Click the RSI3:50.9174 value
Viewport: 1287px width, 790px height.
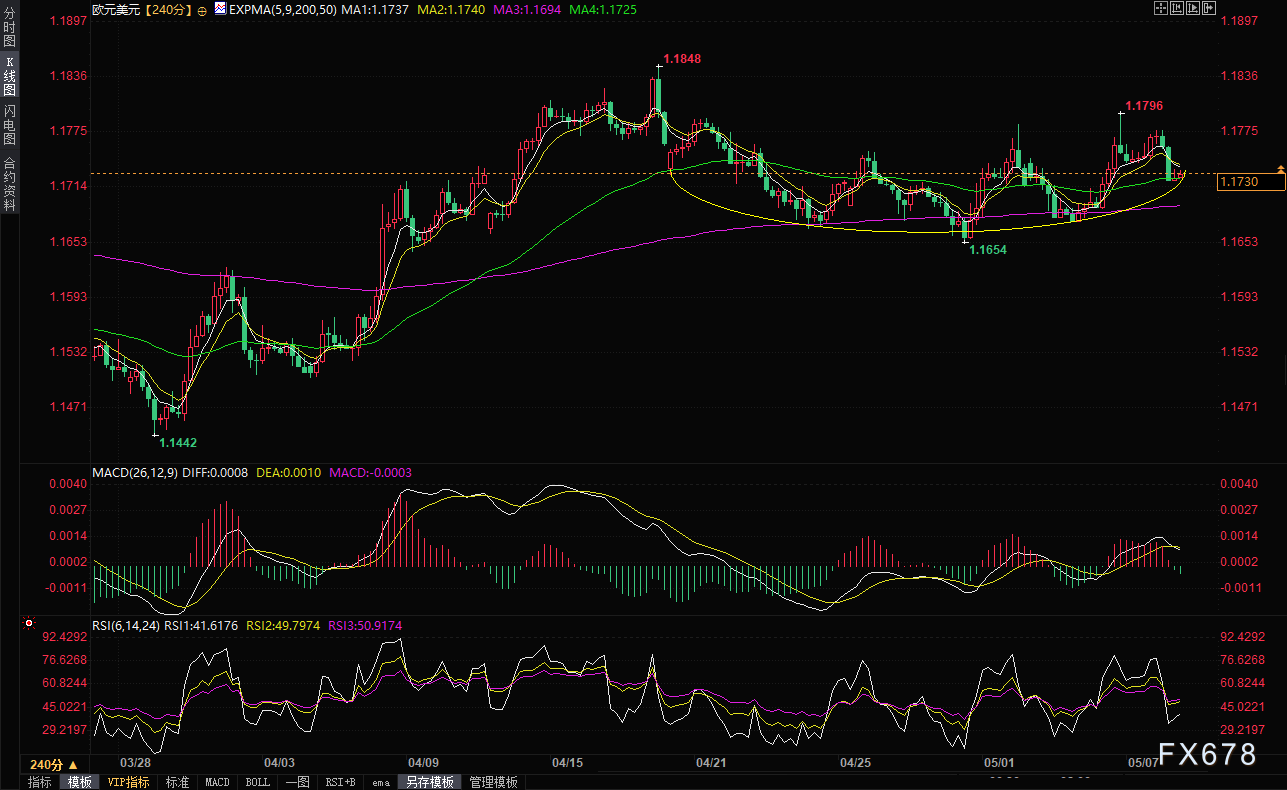[x=366, y=625]
